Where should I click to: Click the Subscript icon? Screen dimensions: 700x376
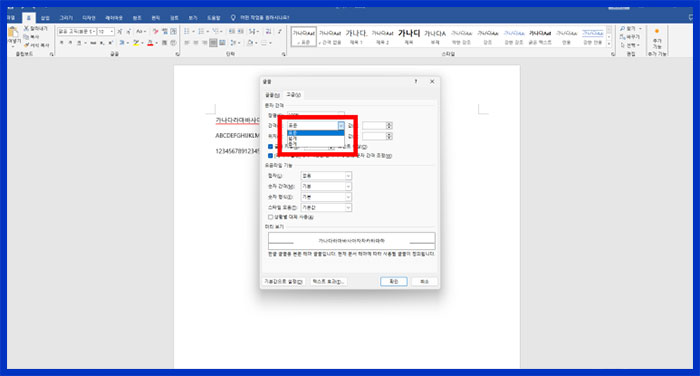(102, 43)
